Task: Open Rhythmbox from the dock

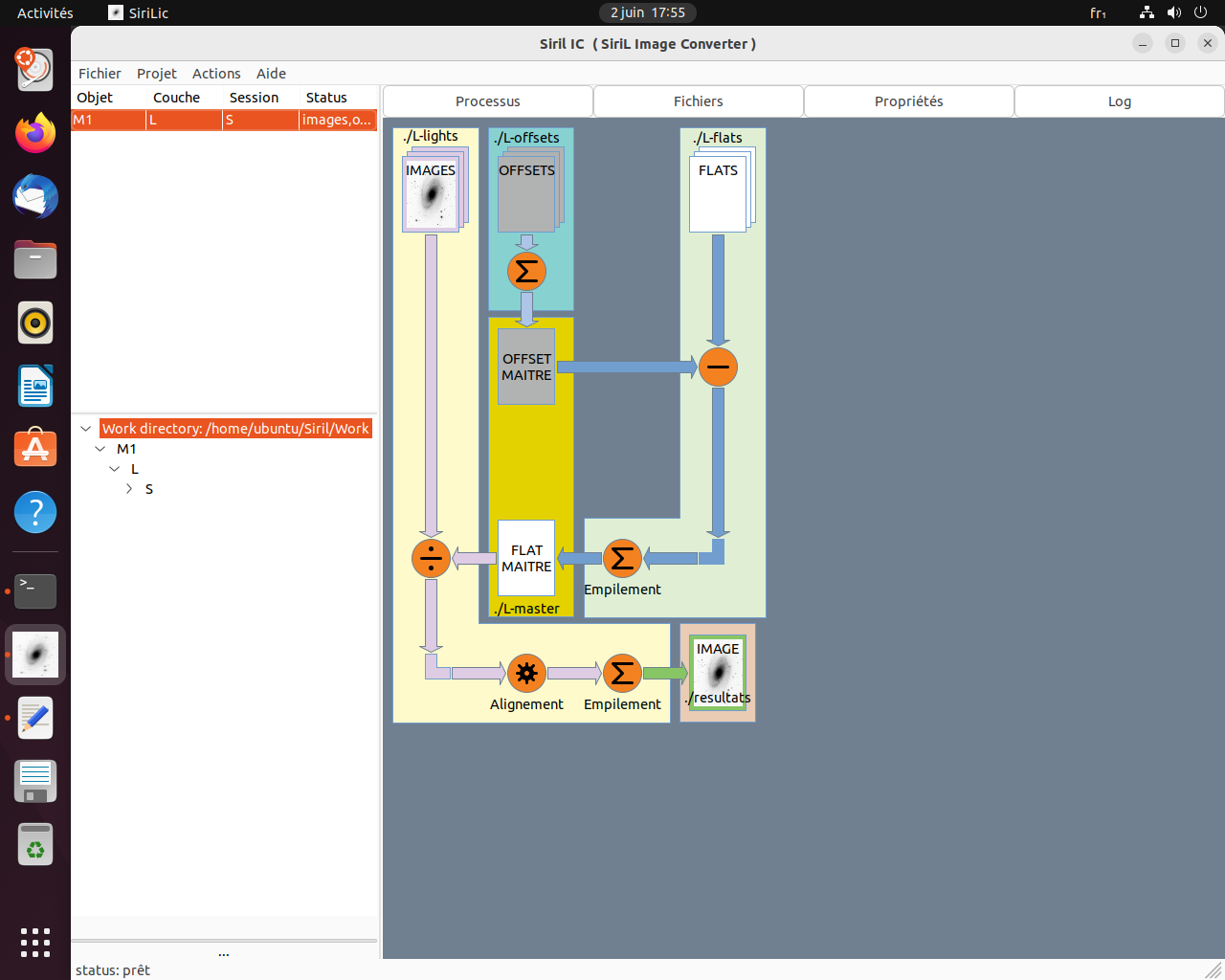Action: coord(35,323)
